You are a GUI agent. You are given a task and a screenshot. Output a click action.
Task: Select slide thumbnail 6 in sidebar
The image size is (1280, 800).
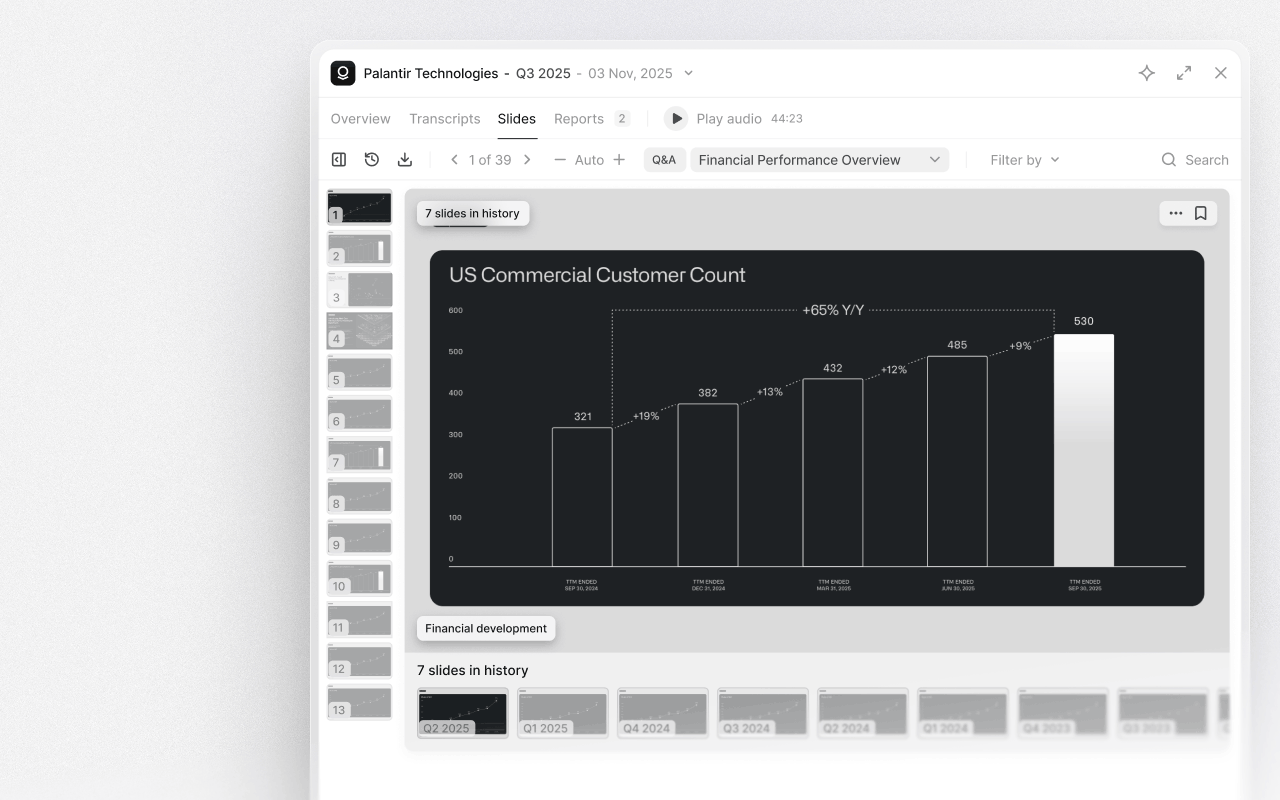(360, 414)
